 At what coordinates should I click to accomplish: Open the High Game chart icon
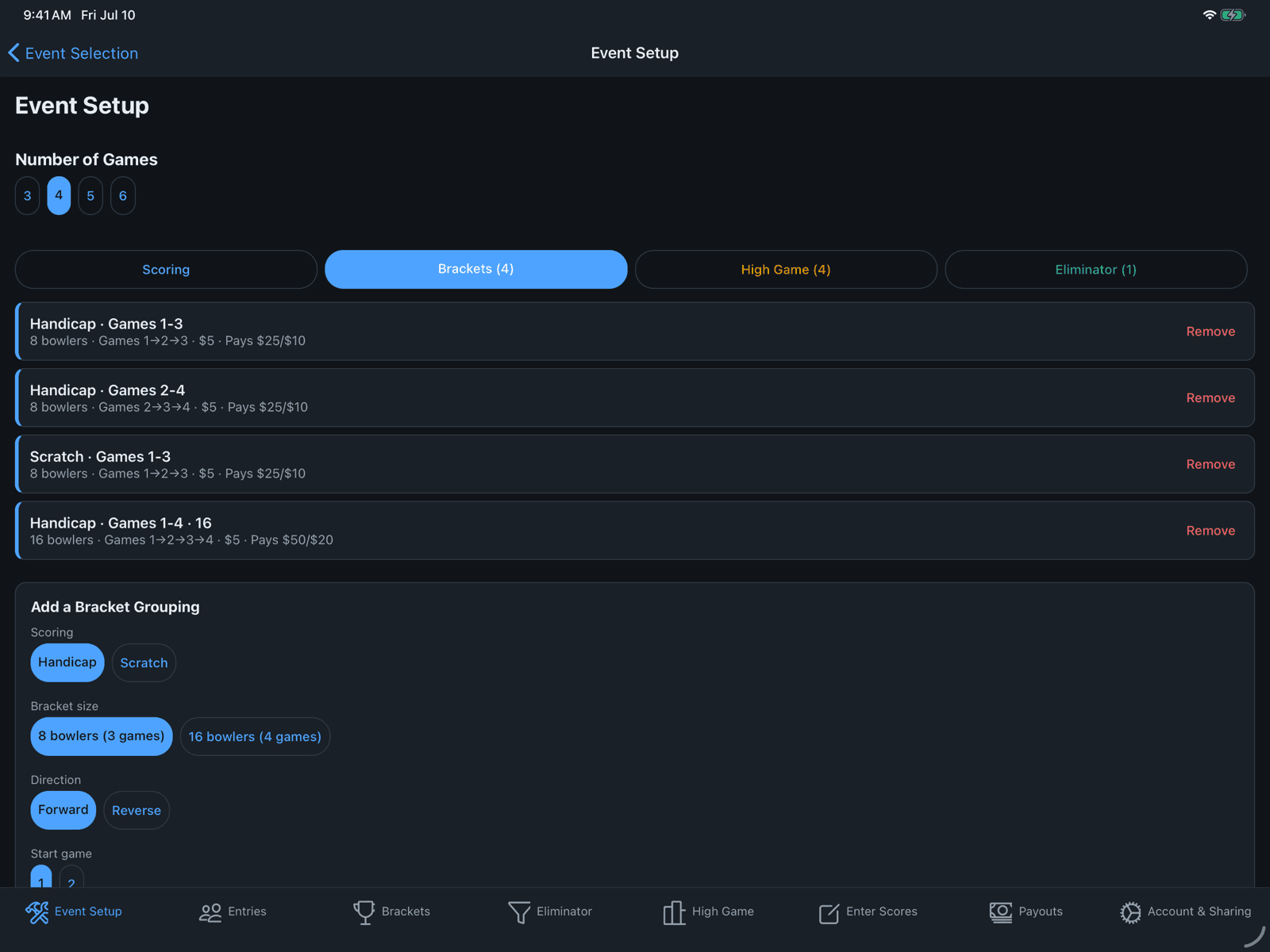tap(674, 912)
